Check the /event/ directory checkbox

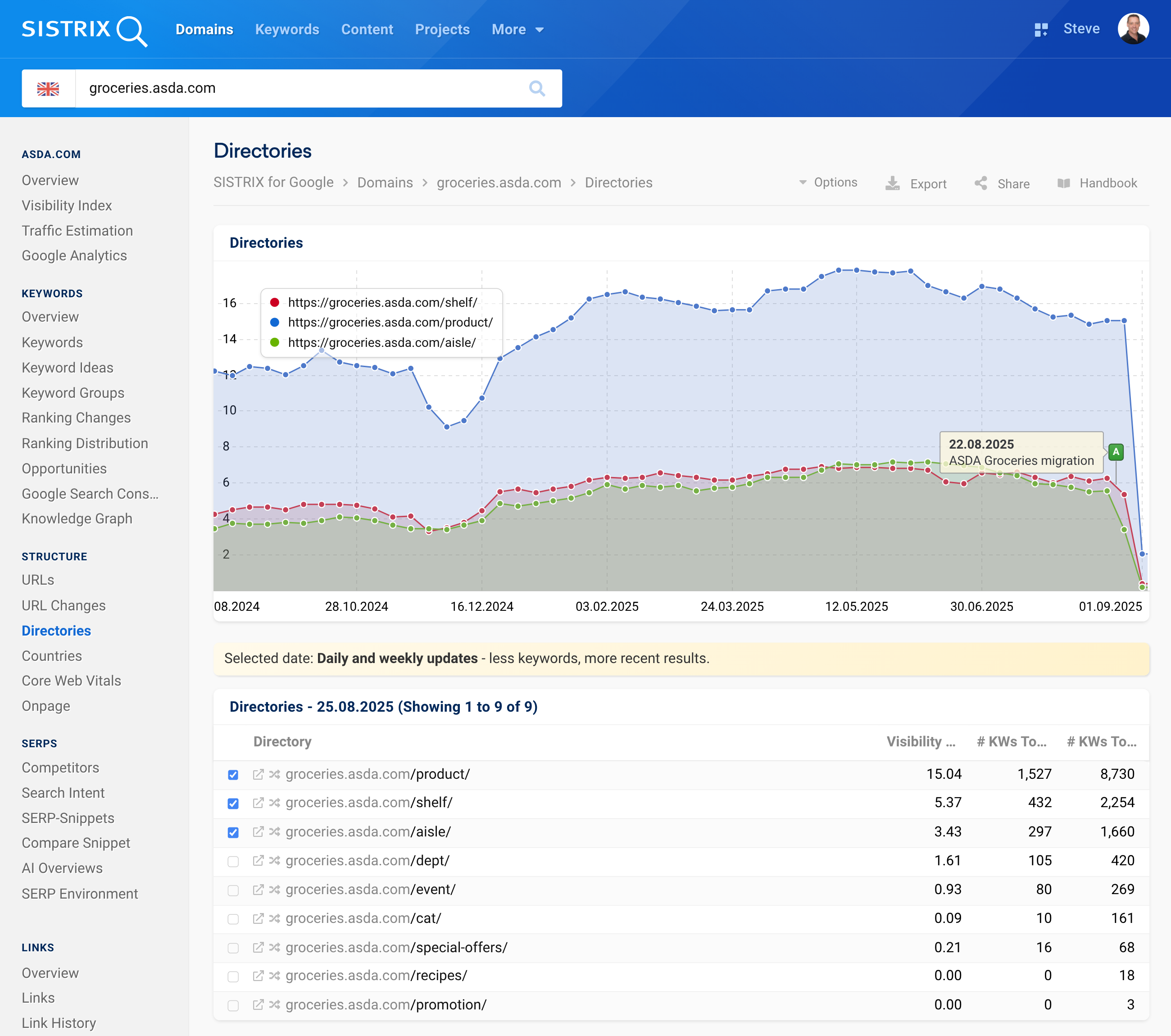click(x=233, y=890)
